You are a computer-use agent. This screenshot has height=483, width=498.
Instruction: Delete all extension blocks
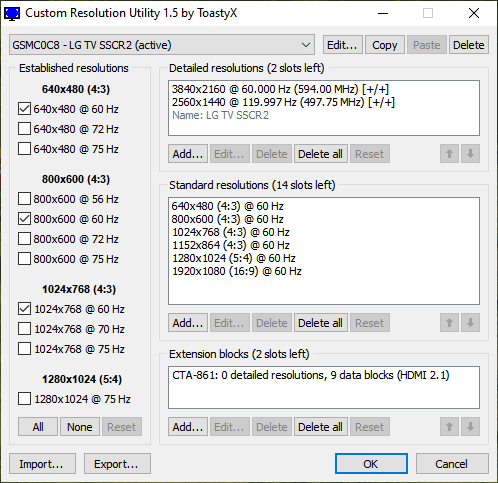pyautogui.click(x=321, y=427)
